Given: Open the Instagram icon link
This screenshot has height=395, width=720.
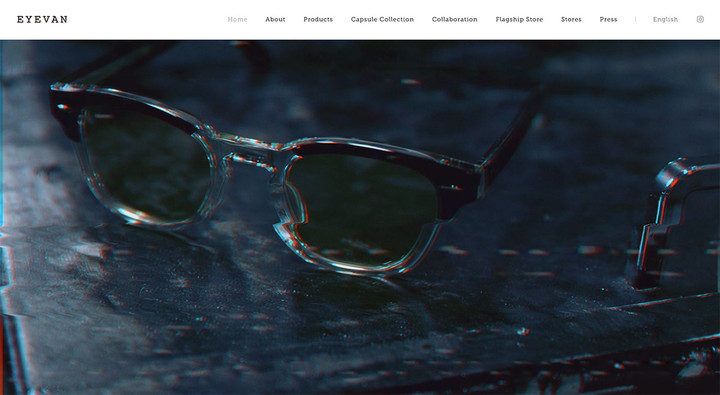Looking at the screenshot, I should [x=700, y=19].
